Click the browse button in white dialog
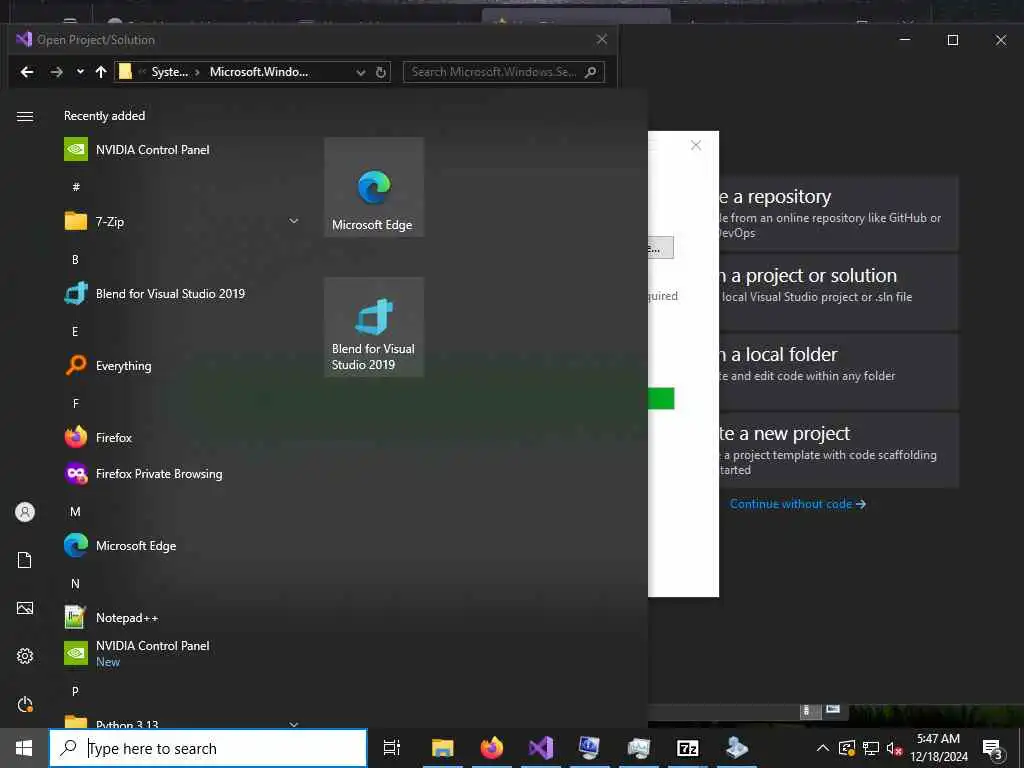This screenshot has height=768, width=1024. tap(660, 248)
